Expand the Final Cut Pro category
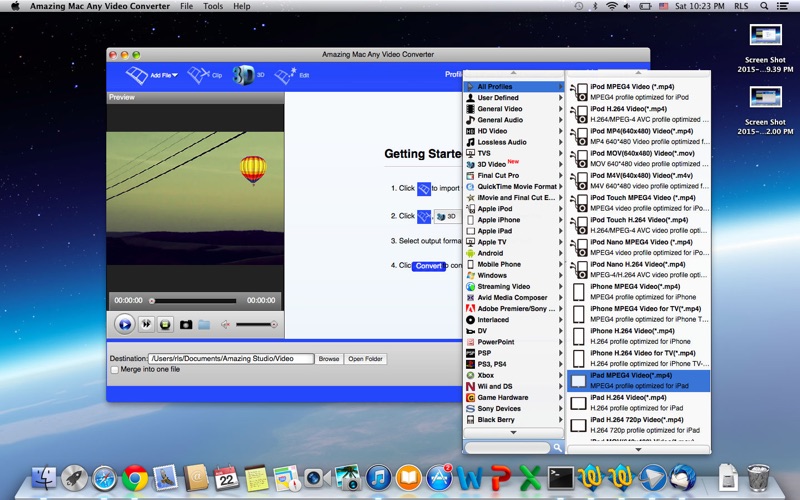Viewport: 800px width, 500px height. [514, 176]
